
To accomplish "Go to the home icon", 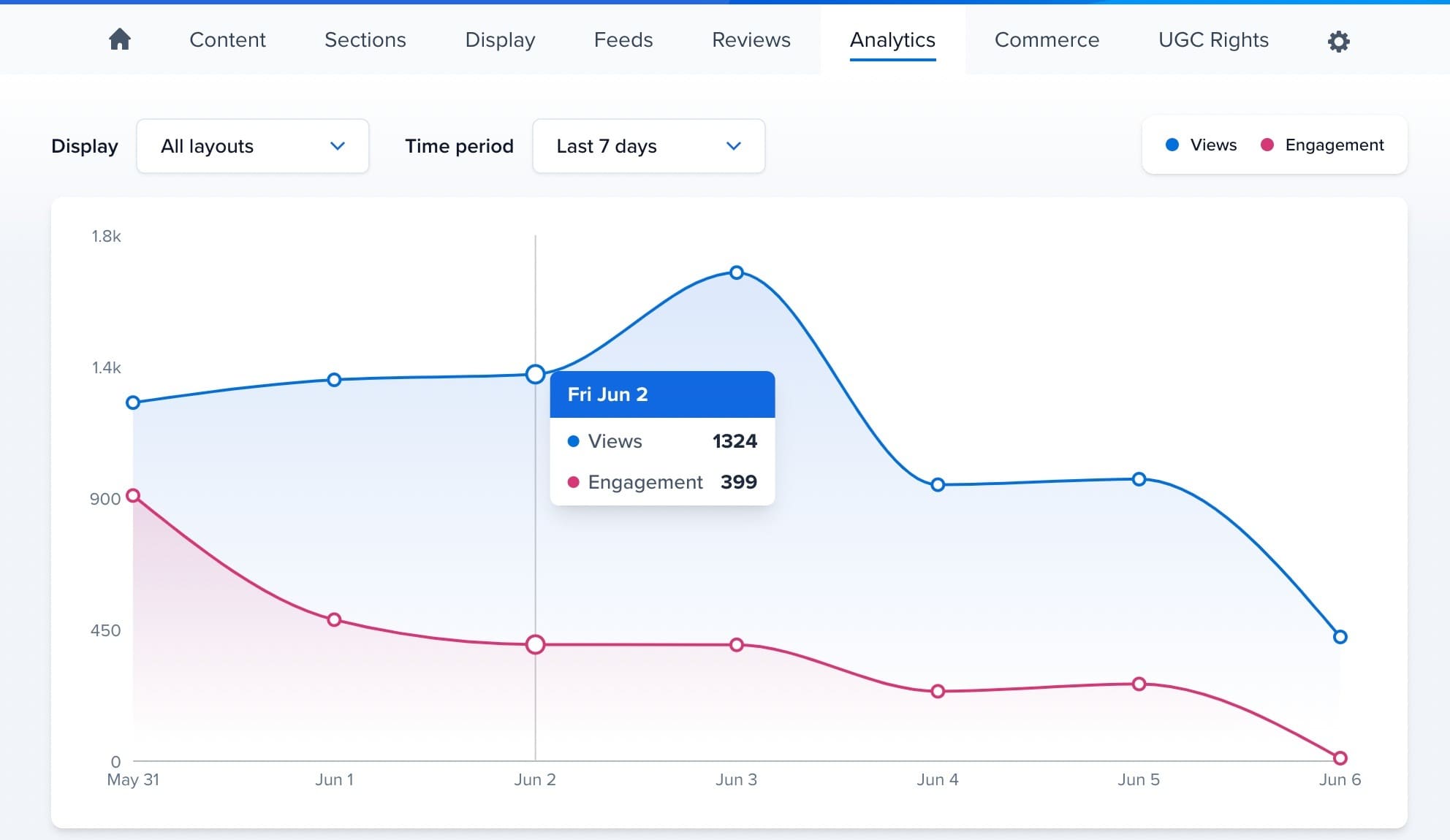I will pos(120,39).
